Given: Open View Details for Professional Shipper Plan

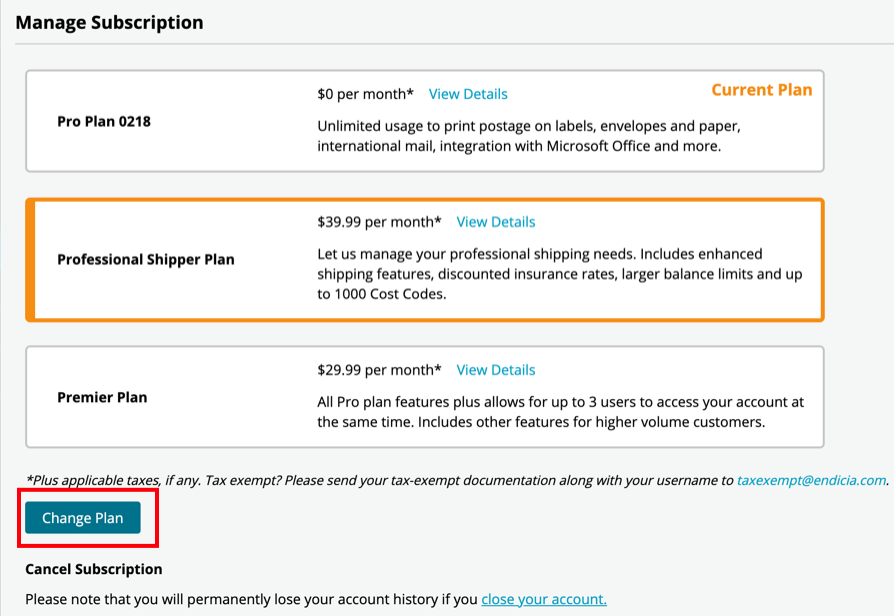Looking at the screenshot, I should pos(496,221).
